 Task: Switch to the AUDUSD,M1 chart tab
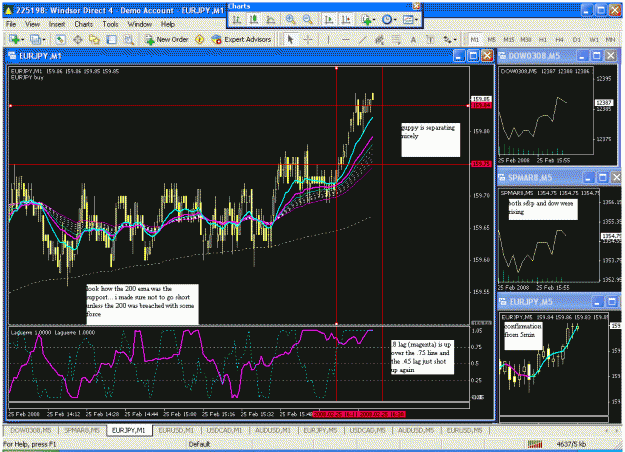click(273, 430)
